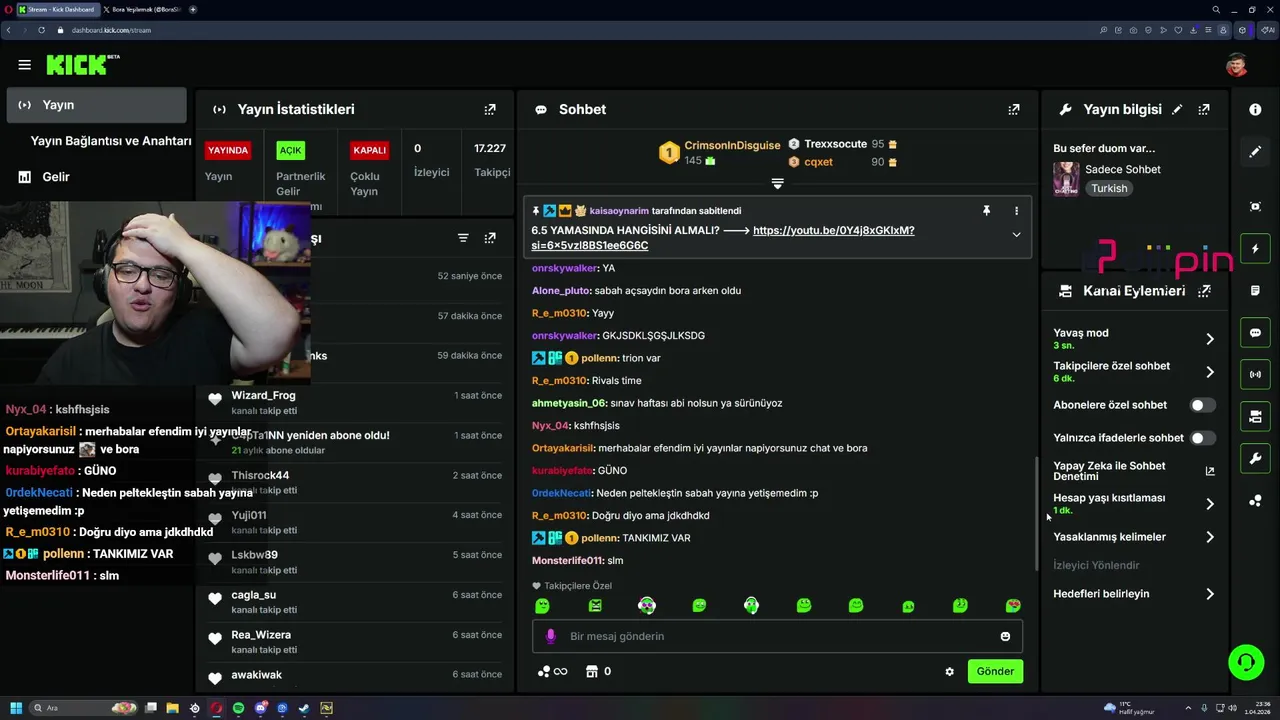Click the pin icon on pinned message
Image resolution: width=1280 pixels, height=720 pixels.
(x=986, y=211)
